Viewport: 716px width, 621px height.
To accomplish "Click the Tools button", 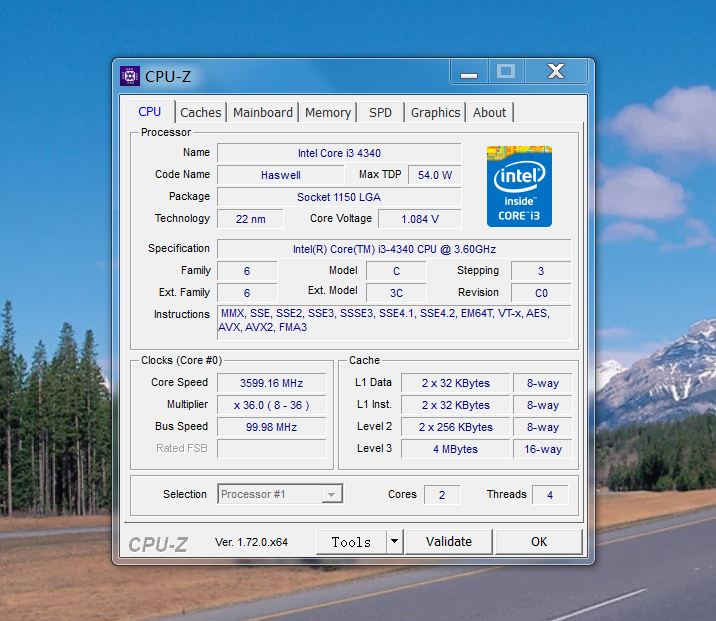I will point(351,541).
